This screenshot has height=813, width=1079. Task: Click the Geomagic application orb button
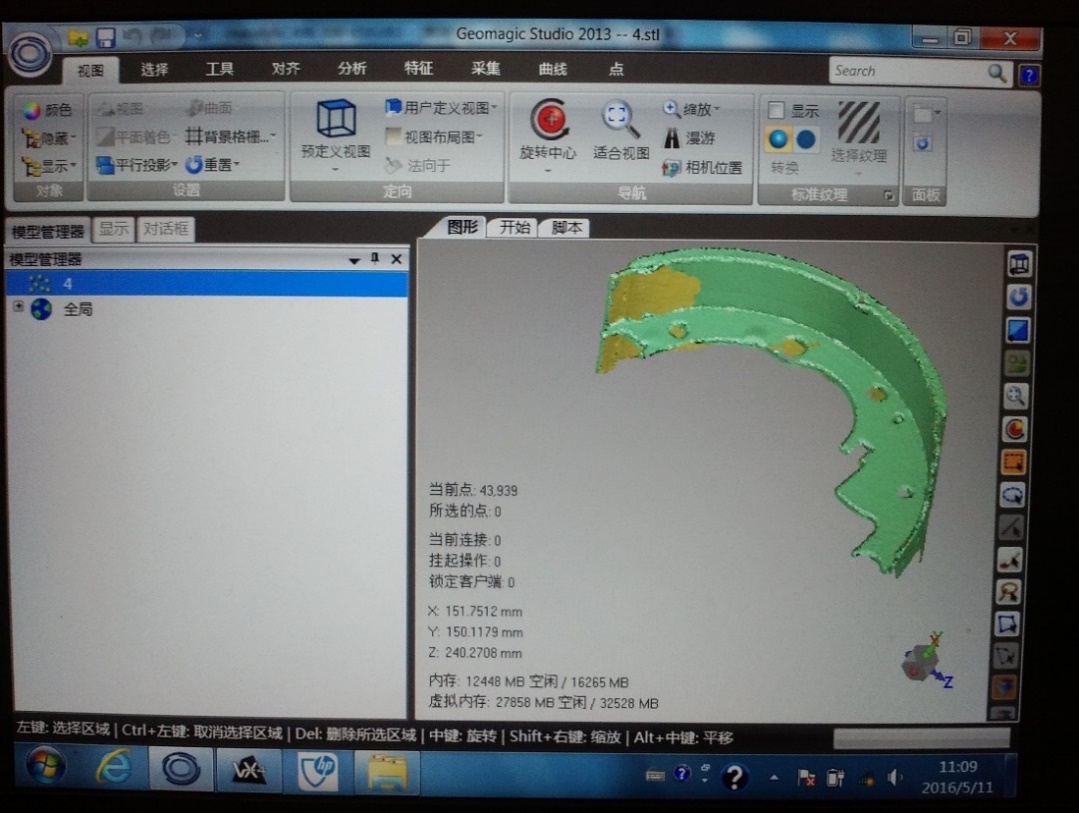click(31, 52)
